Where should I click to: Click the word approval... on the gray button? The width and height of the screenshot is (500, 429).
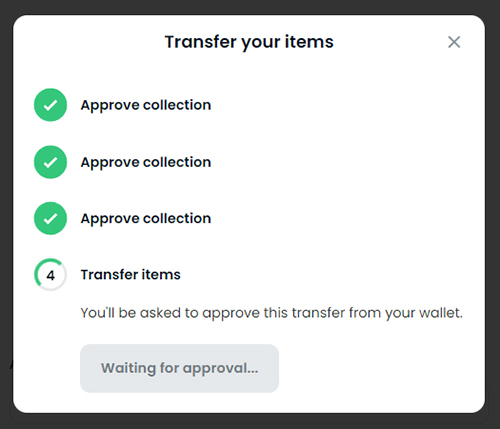pyautogui.click(x=220, y=369)
